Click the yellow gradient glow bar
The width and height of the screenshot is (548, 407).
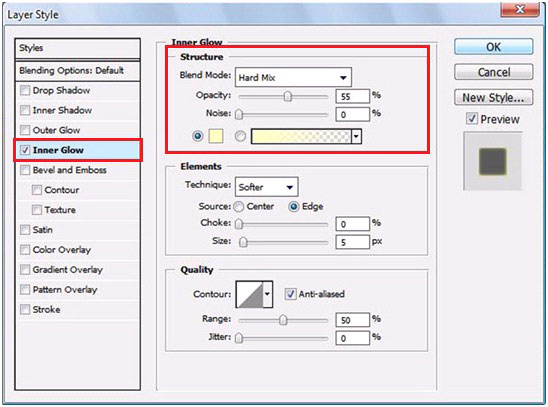tap(301, 136)
